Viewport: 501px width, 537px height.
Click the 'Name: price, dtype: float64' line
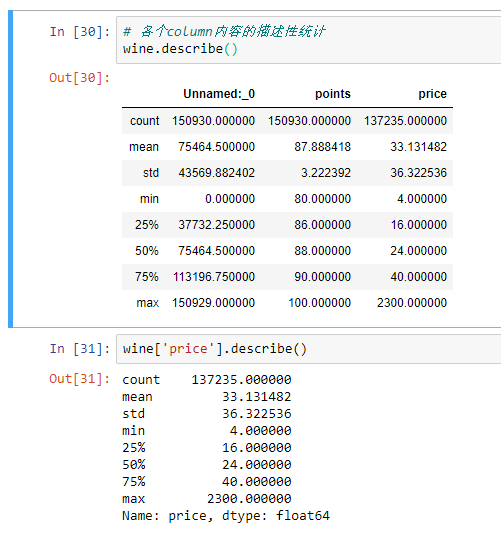pyautogui.click(x=226, y=516)
